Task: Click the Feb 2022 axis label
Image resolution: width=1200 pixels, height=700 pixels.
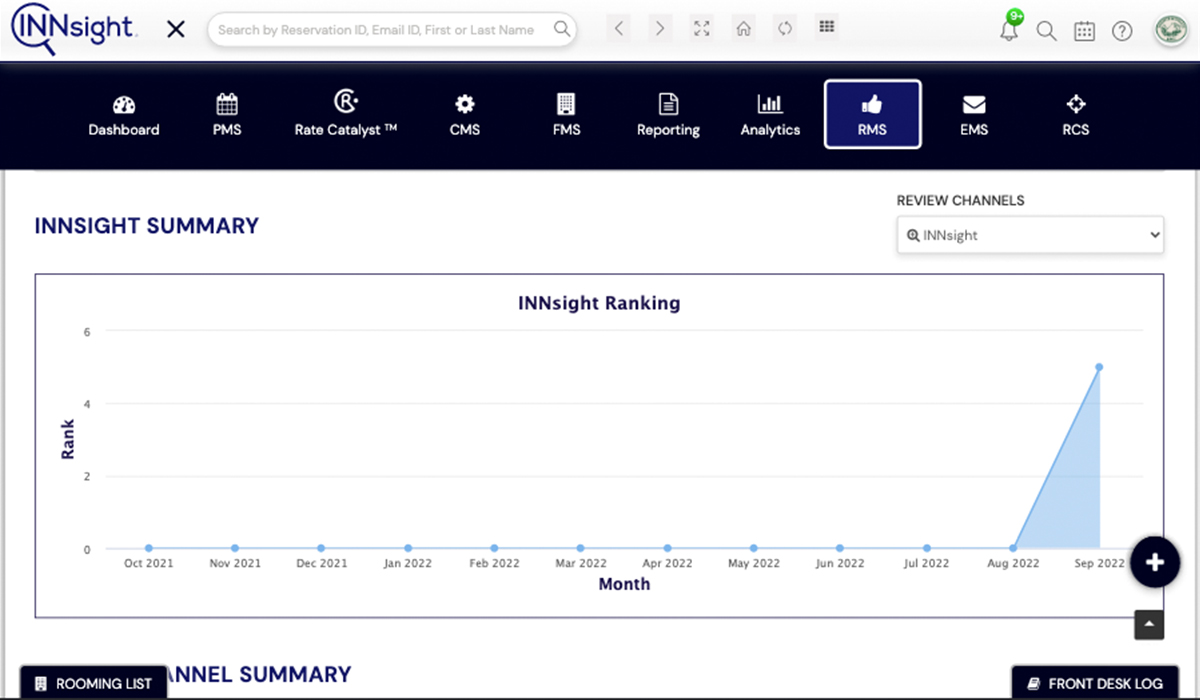Action: (x=494, y=564)
